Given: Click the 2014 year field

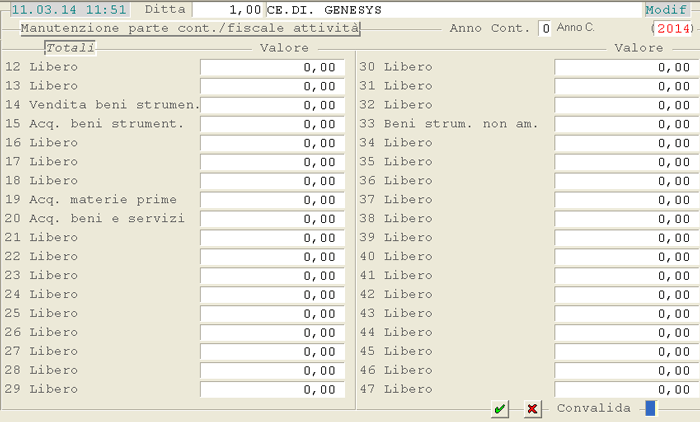Looking at the screenshot, I should click(x=673, y=29).
